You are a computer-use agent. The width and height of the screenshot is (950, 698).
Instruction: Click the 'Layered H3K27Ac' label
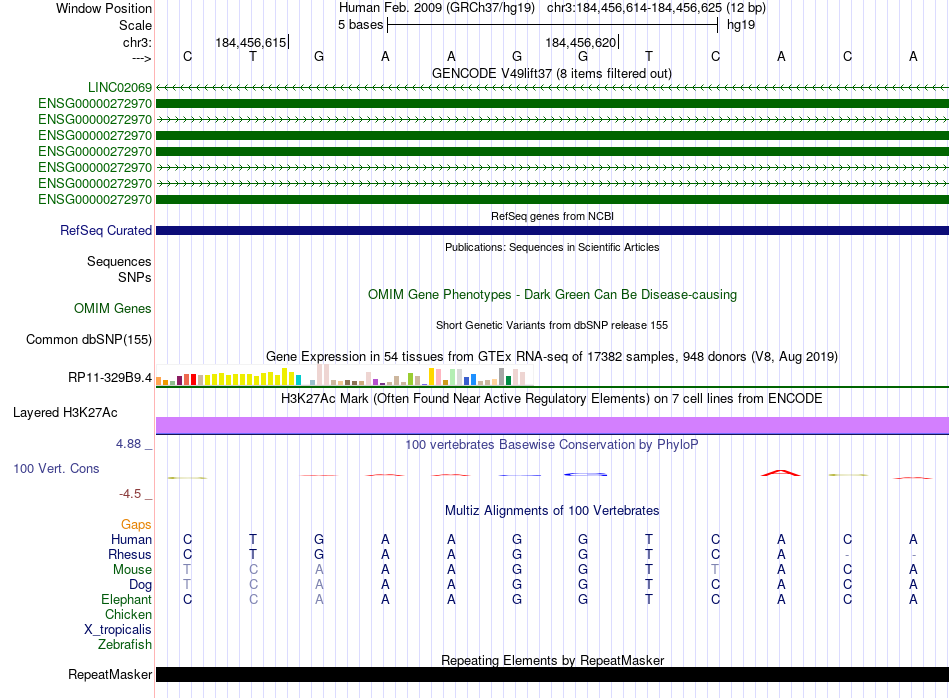pyautogui.click(x=65, y=413)
